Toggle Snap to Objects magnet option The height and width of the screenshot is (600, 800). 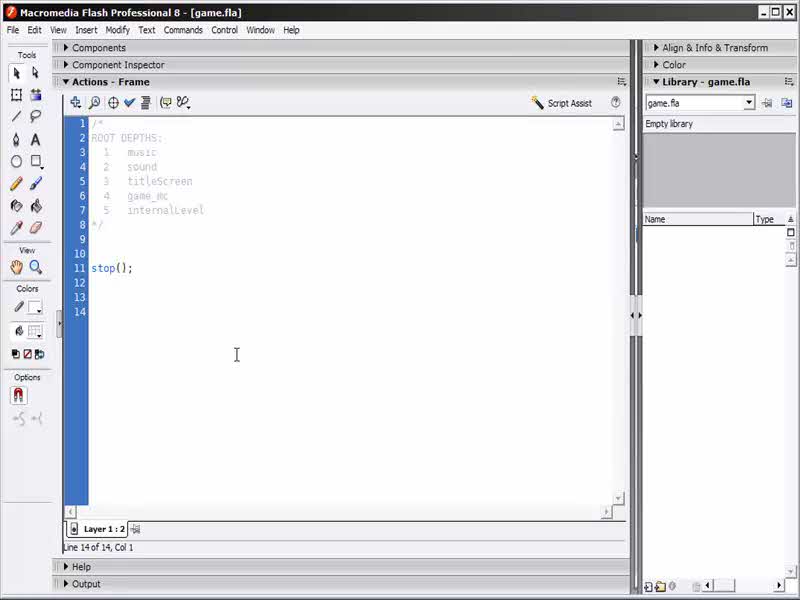(x=19, y=396)
